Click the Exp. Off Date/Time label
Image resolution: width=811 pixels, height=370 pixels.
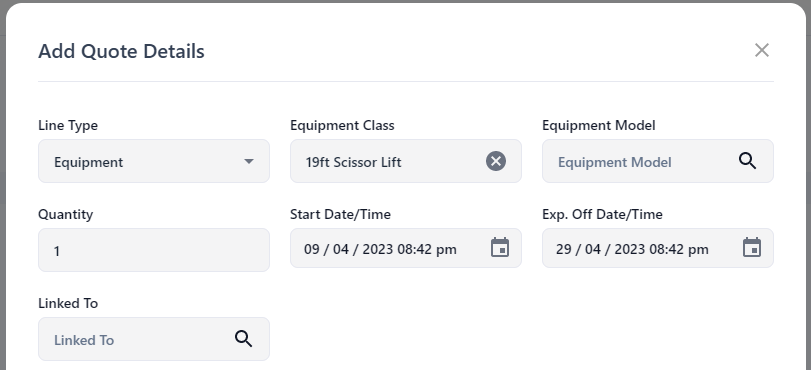(x=602, y=214)
